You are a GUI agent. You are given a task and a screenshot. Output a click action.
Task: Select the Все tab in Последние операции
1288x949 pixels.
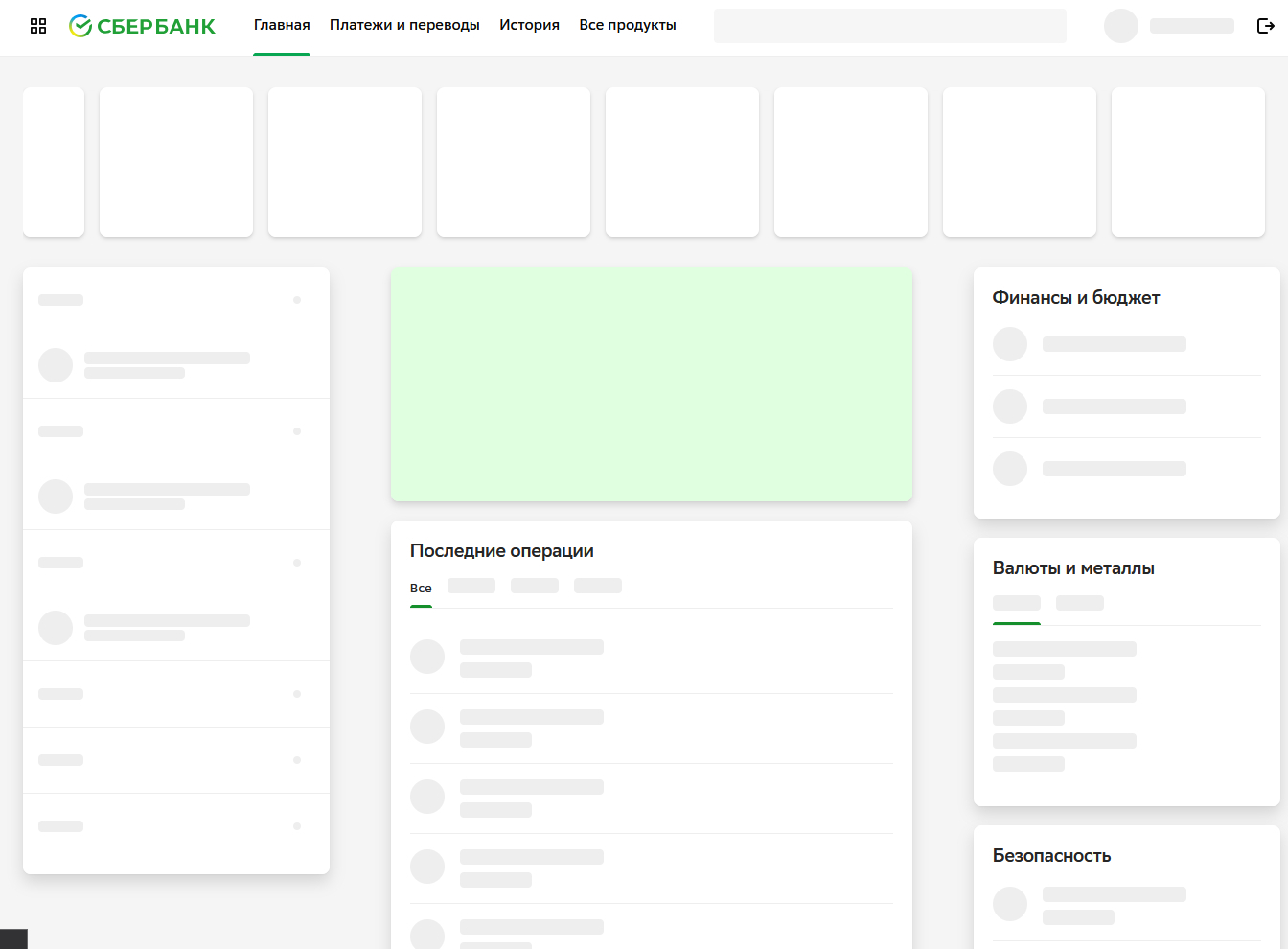pyautogui.click(x=421, y=589)
